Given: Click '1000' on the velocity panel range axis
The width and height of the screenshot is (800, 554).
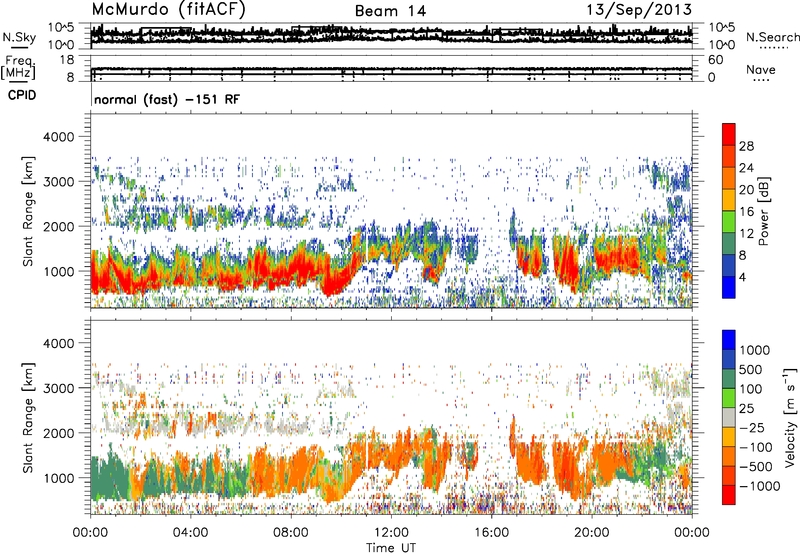Looking at the screenshot, I should [59, 478].
